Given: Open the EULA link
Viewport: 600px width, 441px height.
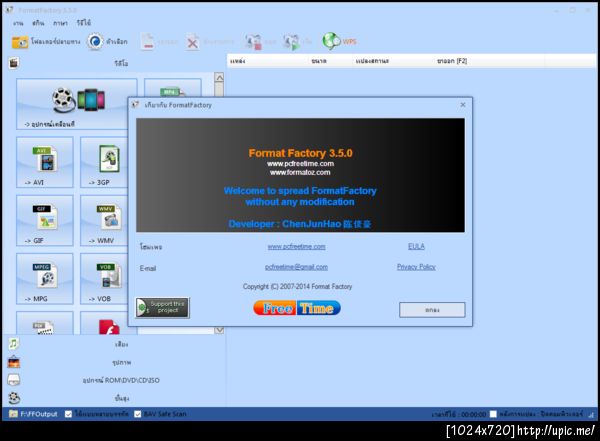Looking at the screenshot, I should click(x=416, y=246).
